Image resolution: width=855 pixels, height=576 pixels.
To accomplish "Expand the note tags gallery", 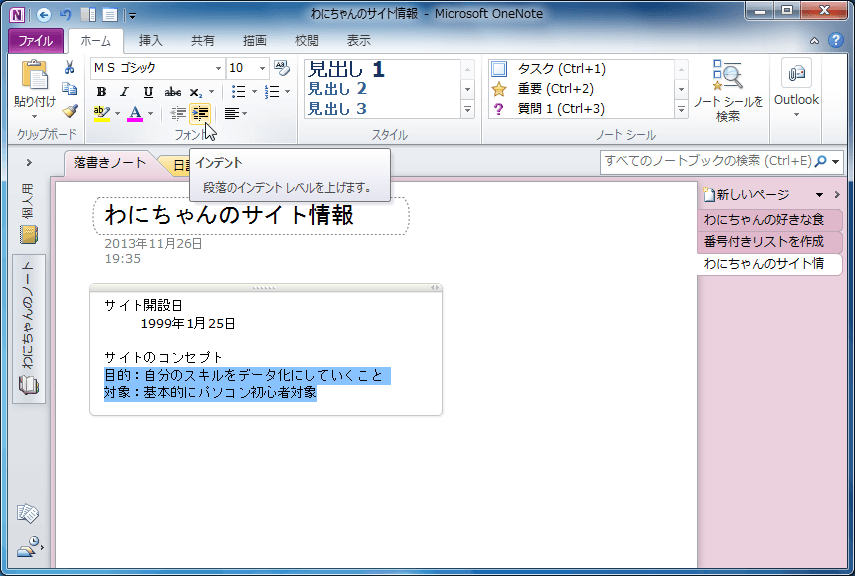I will 681,110.
